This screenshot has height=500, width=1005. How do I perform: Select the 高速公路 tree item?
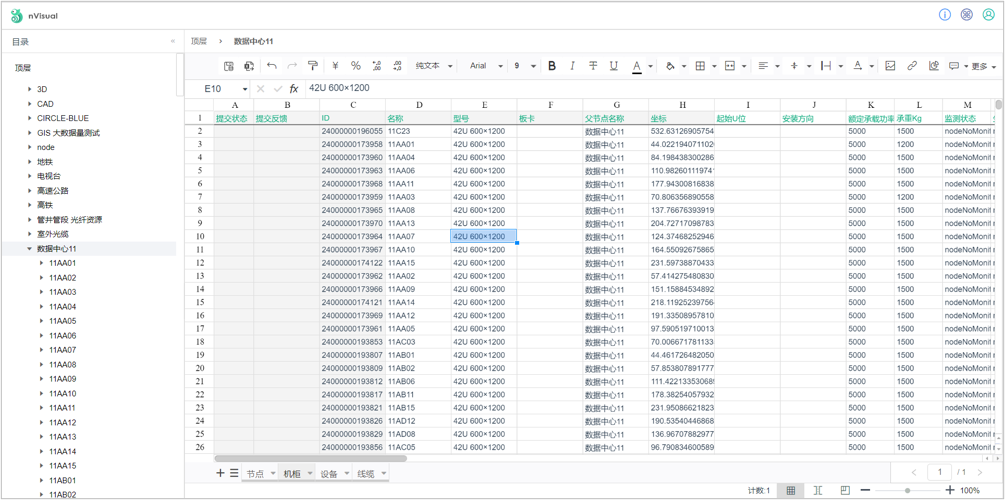click(53, 190)
